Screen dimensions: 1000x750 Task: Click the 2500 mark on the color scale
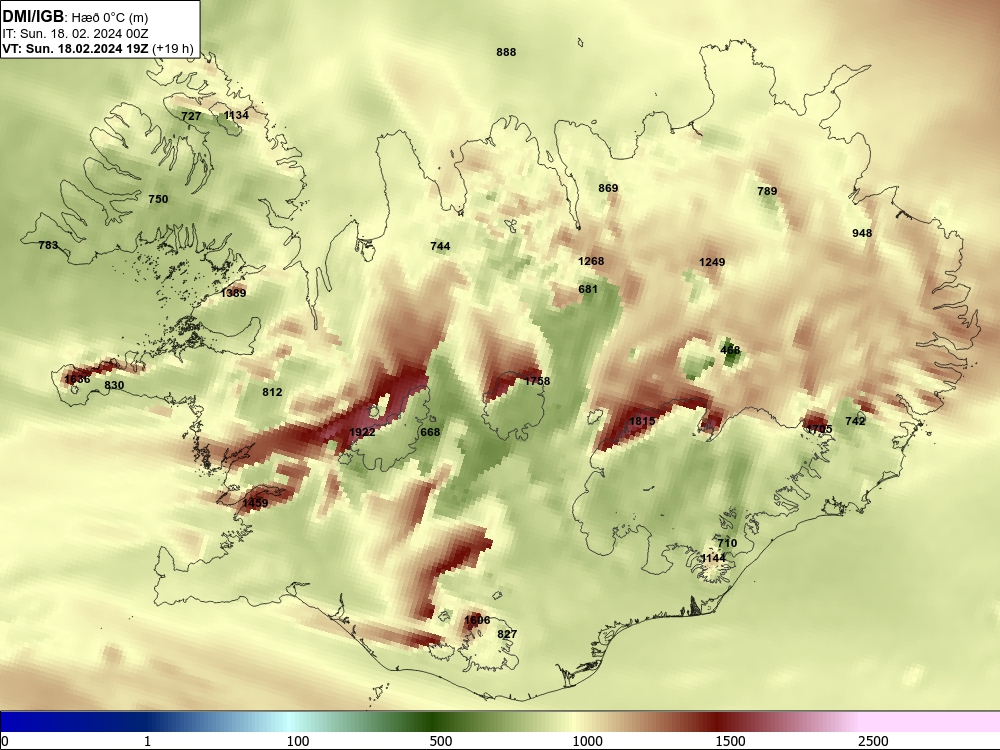click(x=873, y=741)
